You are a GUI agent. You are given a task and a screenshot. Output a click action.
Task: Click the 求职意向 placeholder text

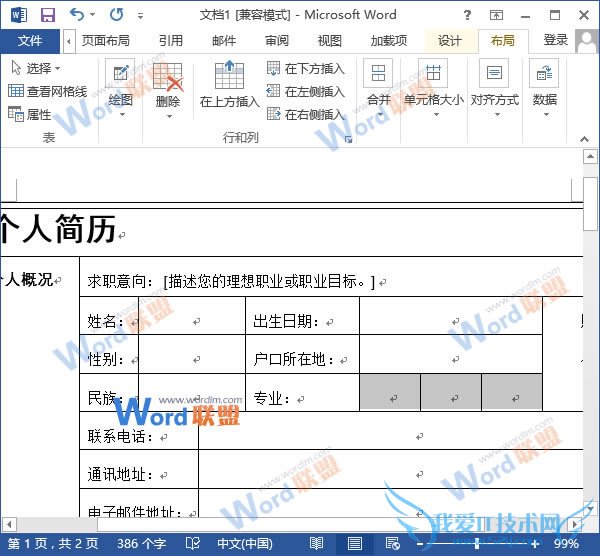(x=269, y=282)
